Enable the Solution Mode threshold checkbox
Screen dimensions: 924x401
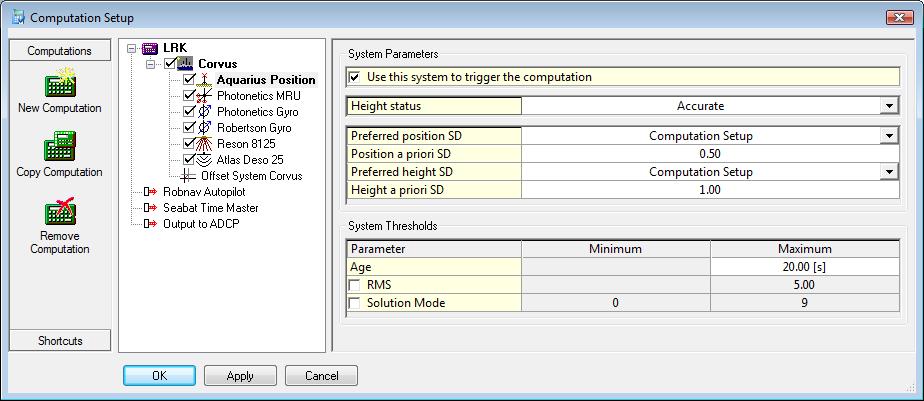tap(355, 302)
